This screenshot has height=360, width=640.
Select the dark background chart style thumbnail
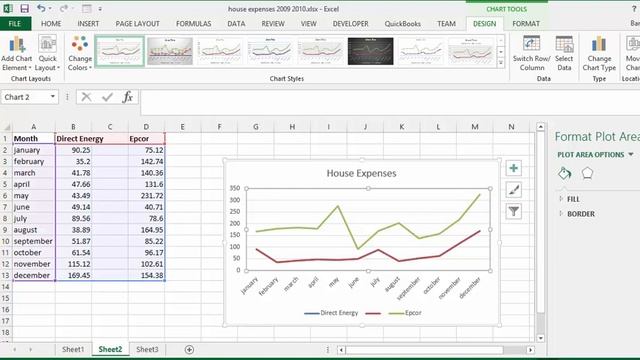pos(371,51)
